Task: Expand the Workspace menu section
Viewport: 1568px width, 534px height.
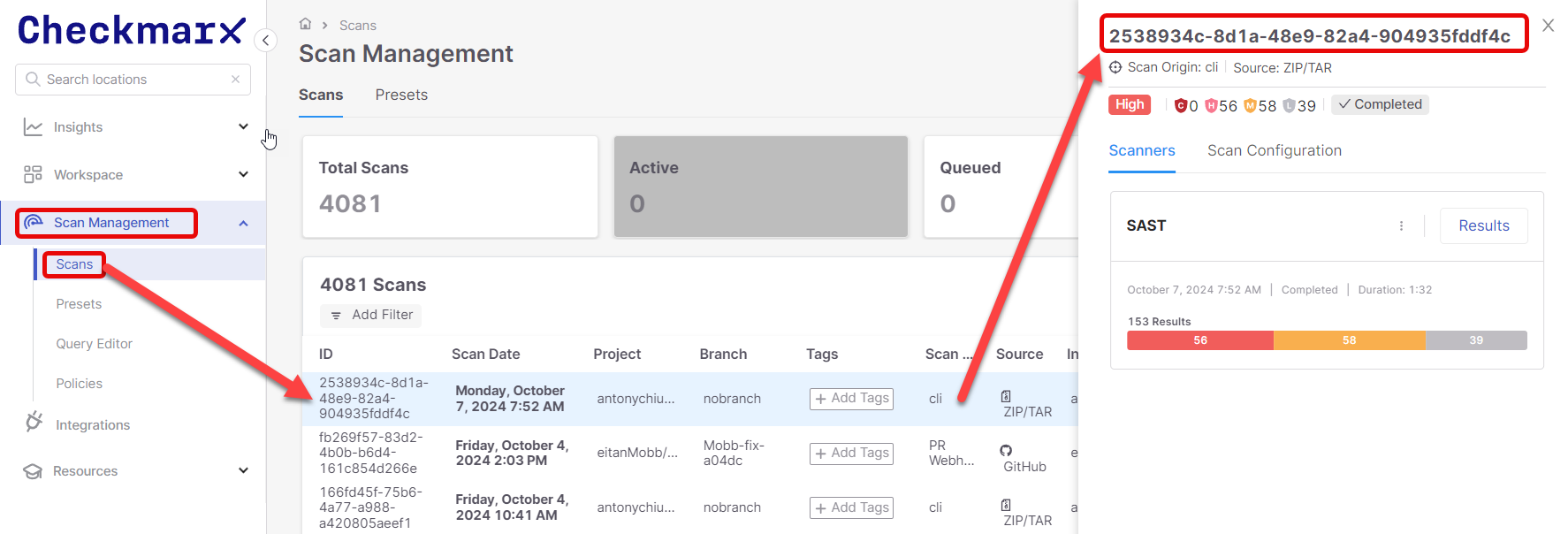Action: pyautogui.click(x=243, y=175)
